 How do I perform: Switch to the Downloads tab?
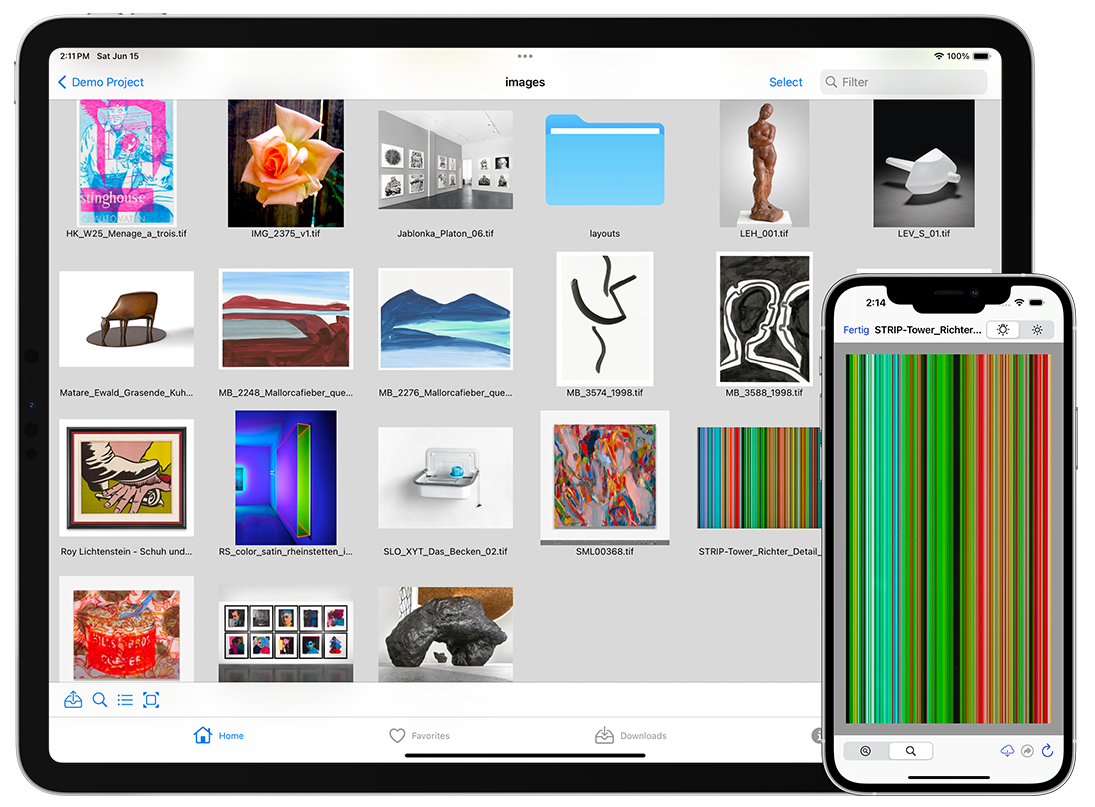click(x=631, y=735)
